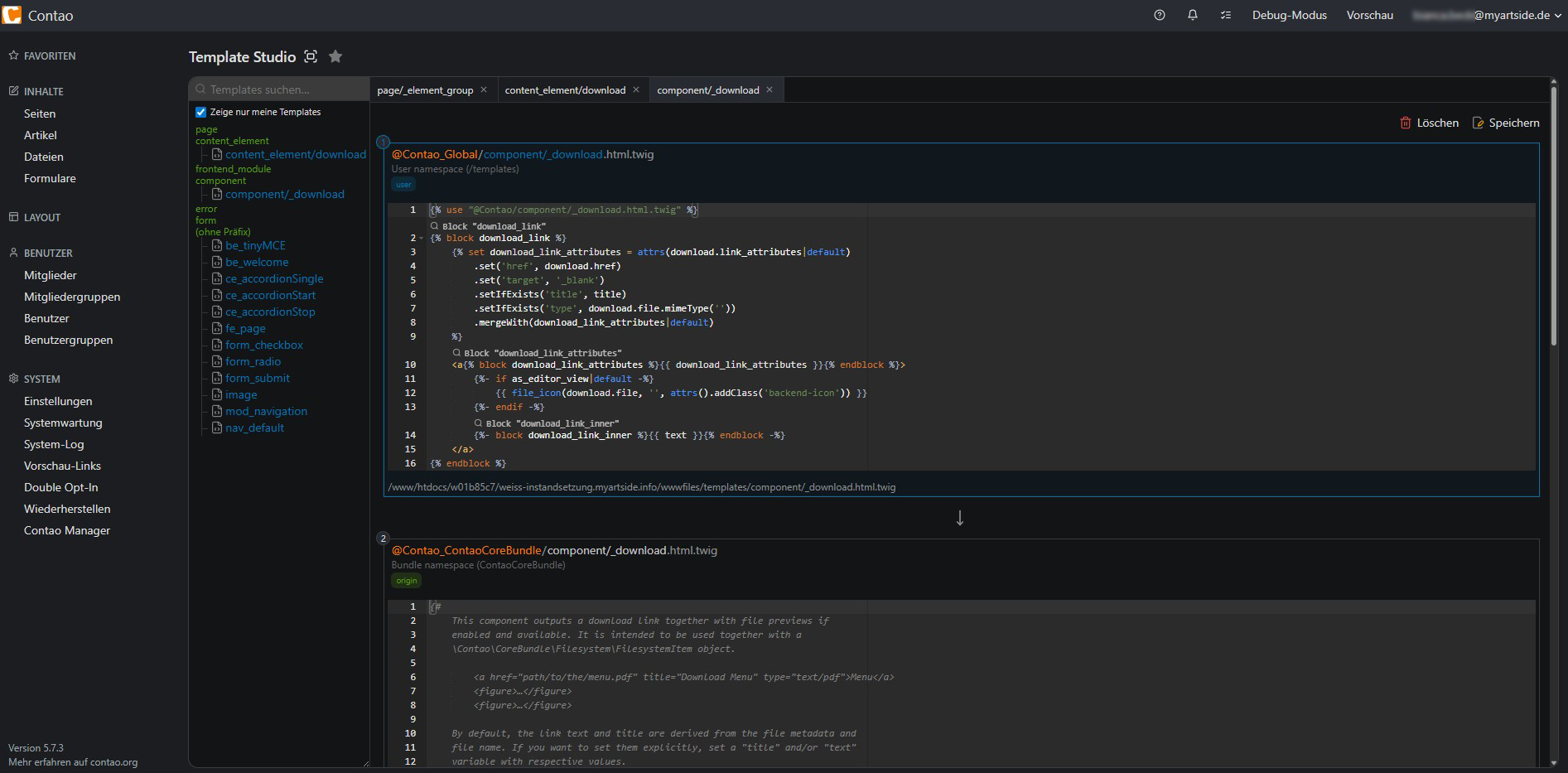Open Double Opt-In

[x=60, y=487]
